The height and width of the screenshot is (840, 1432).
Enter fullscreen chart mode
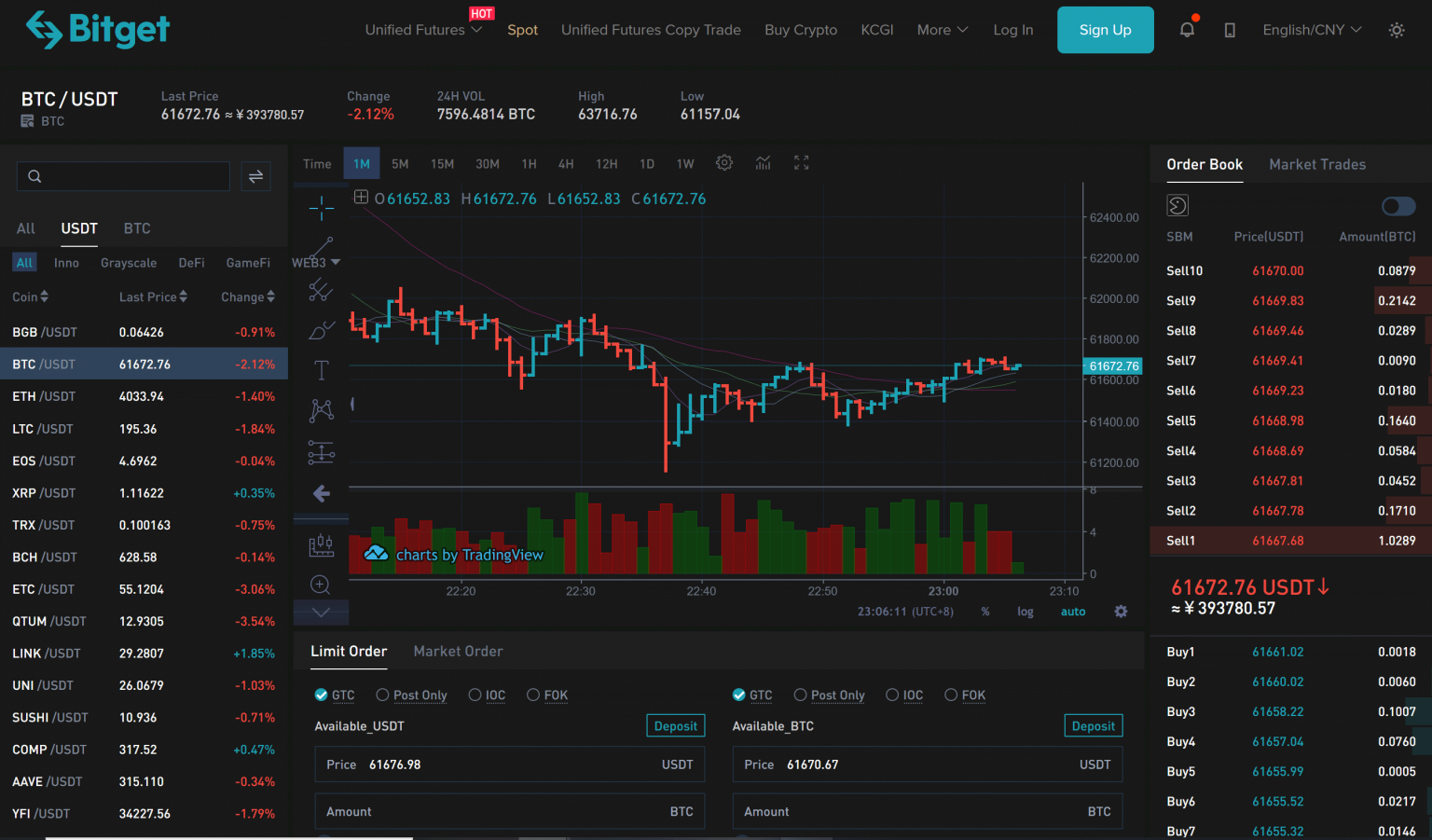(x=801, y=162)
